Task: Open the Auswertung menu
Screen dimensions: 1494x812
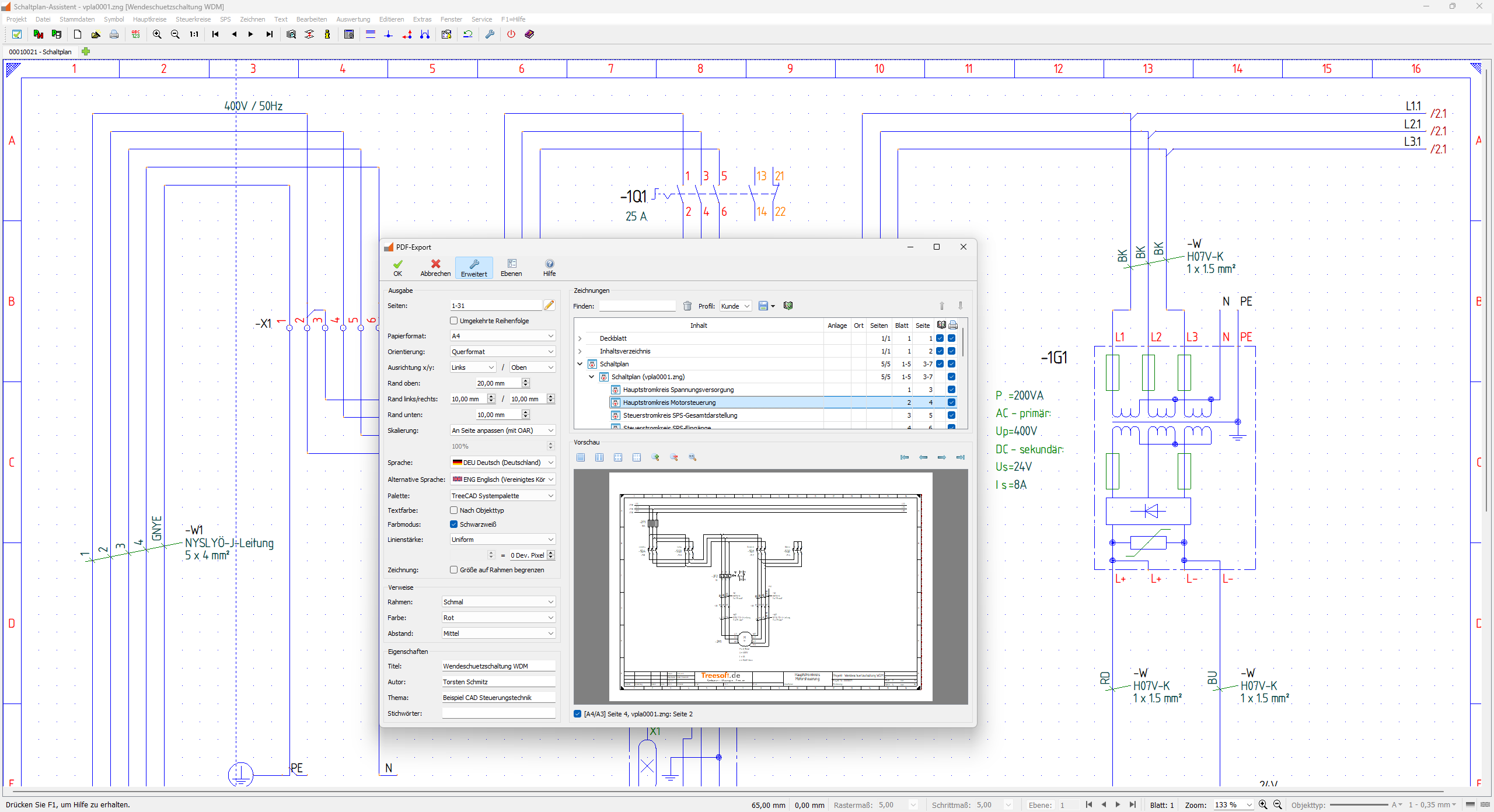Action: (353, 19)
